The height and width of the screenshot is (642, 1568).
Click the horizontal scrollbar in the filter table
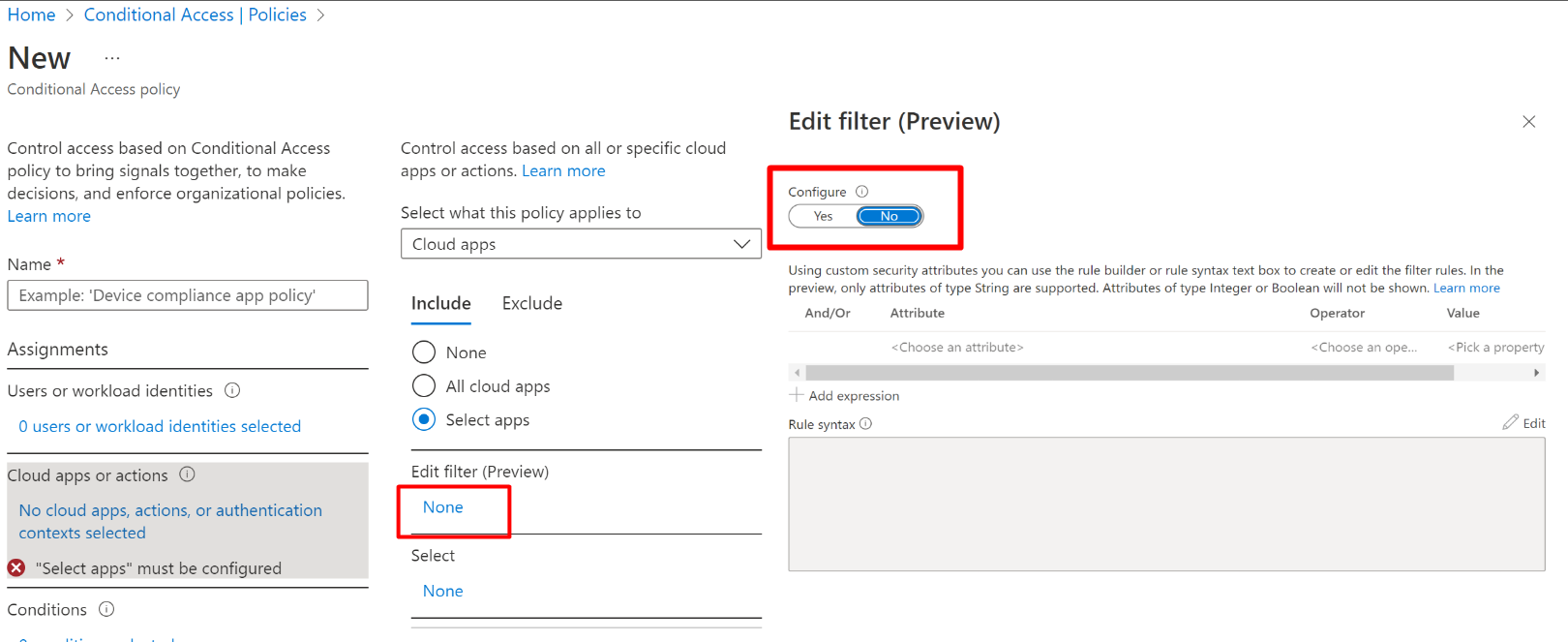tap(1129, 373)
